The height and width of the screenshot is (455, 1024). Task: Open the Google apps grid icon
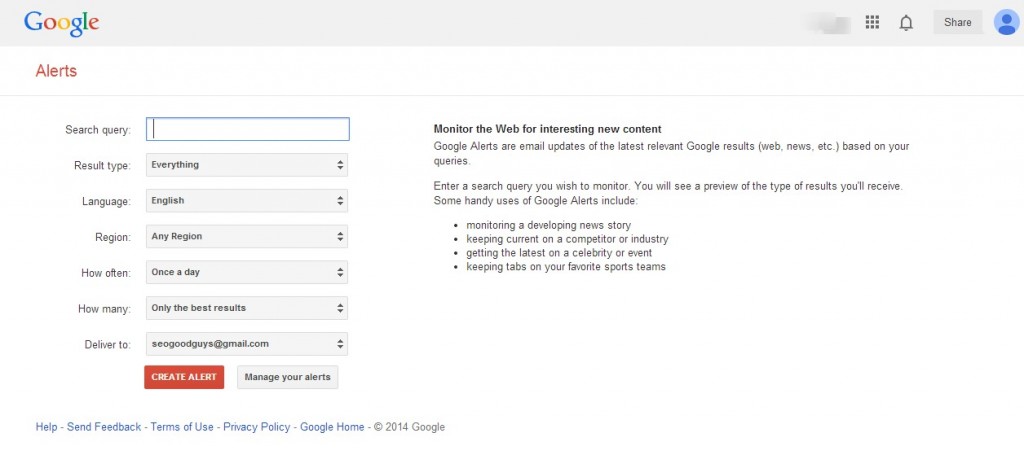coord(872,22)
